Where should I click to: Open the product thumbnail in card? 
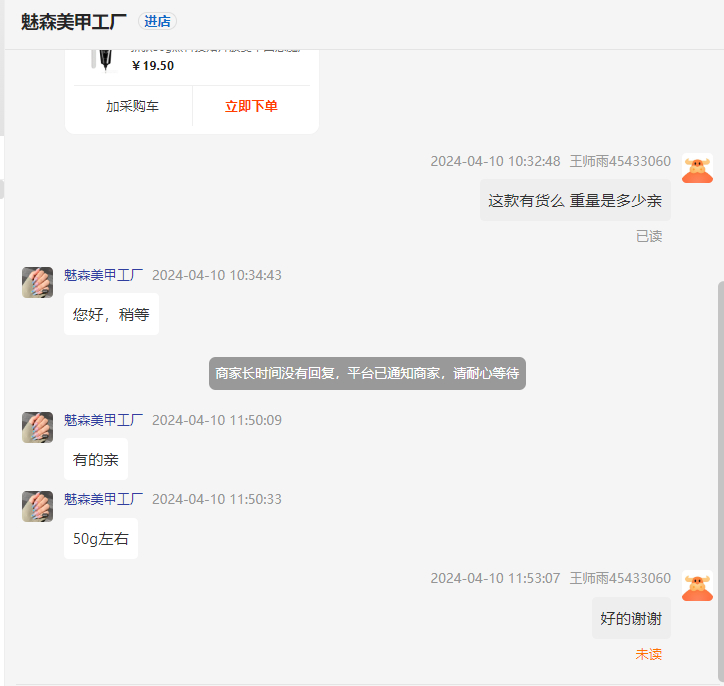tap(106, 60)
